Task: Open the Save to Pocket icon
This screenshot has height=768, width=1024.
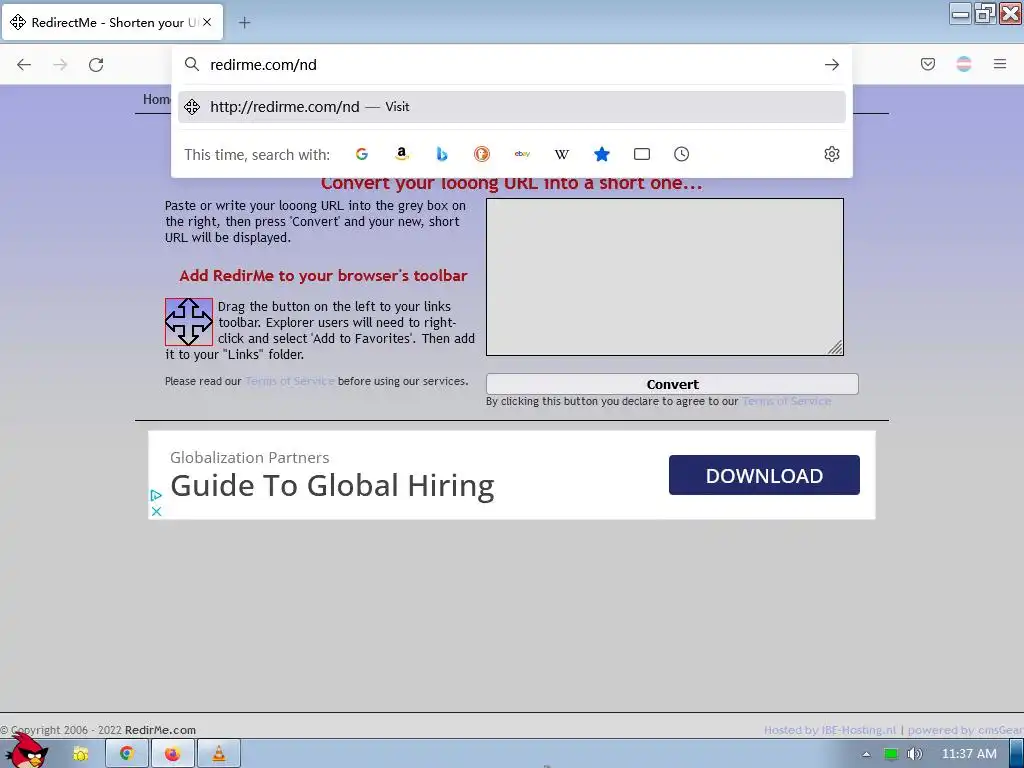Action: pos(927,64)
